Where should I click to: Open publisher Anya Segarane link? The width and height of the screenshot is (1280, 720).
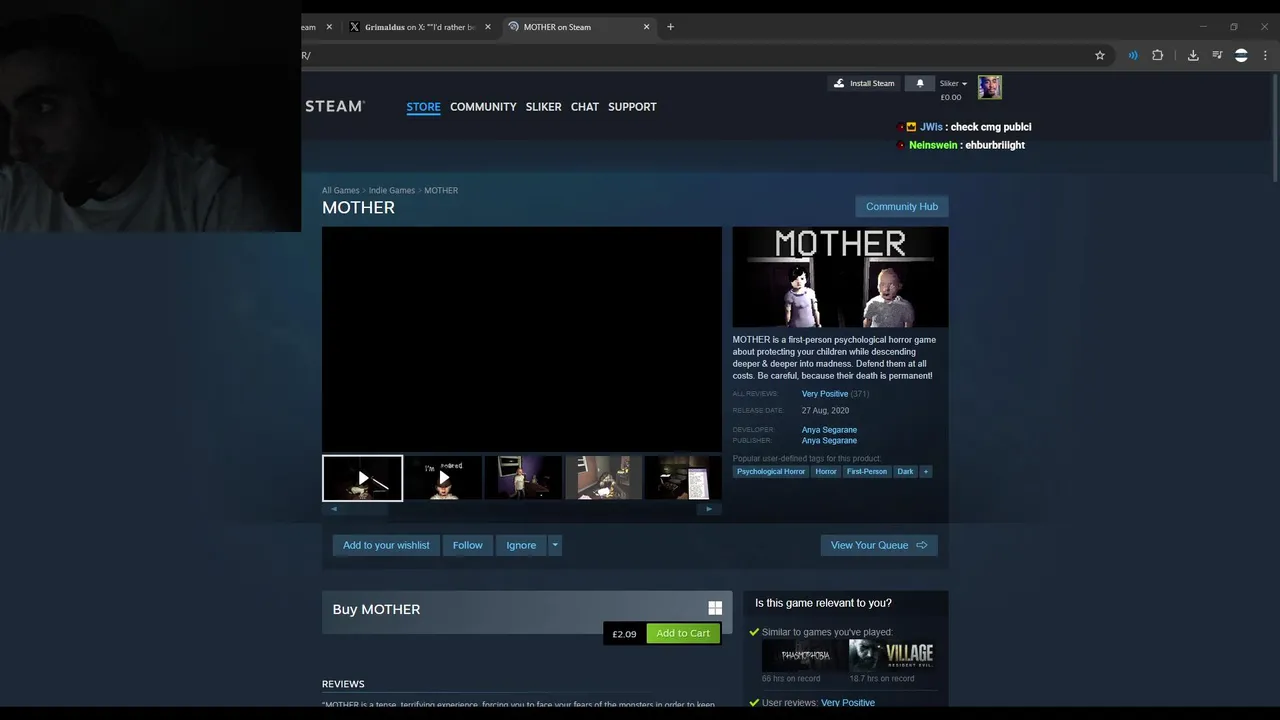tap(829, 440)
